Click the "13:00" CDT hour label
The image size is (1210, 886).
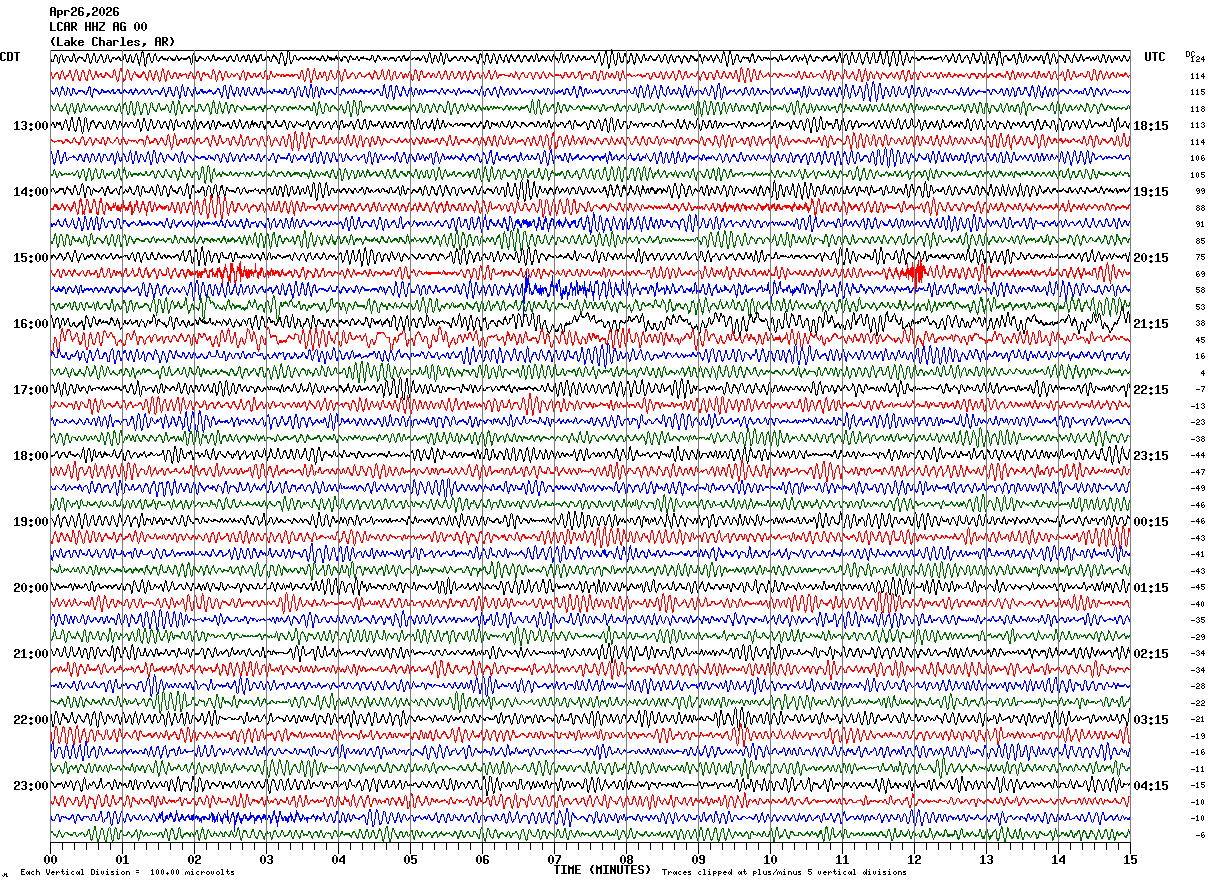30,126
